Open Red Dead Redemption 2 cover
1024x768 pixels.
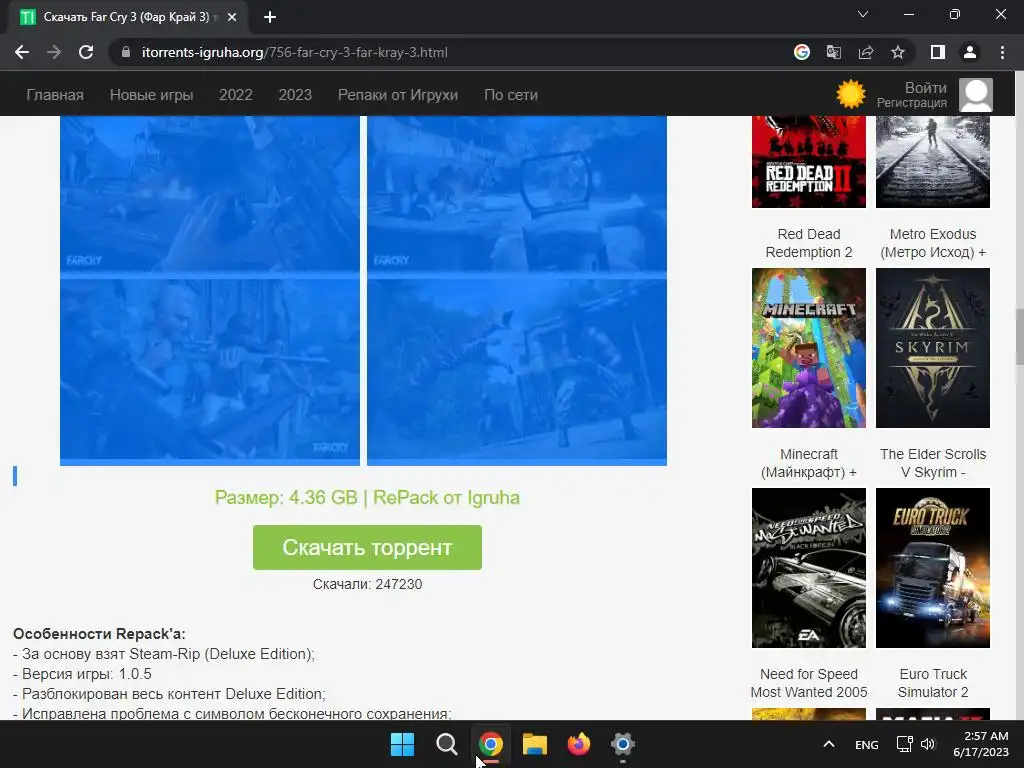coord(808,162)
